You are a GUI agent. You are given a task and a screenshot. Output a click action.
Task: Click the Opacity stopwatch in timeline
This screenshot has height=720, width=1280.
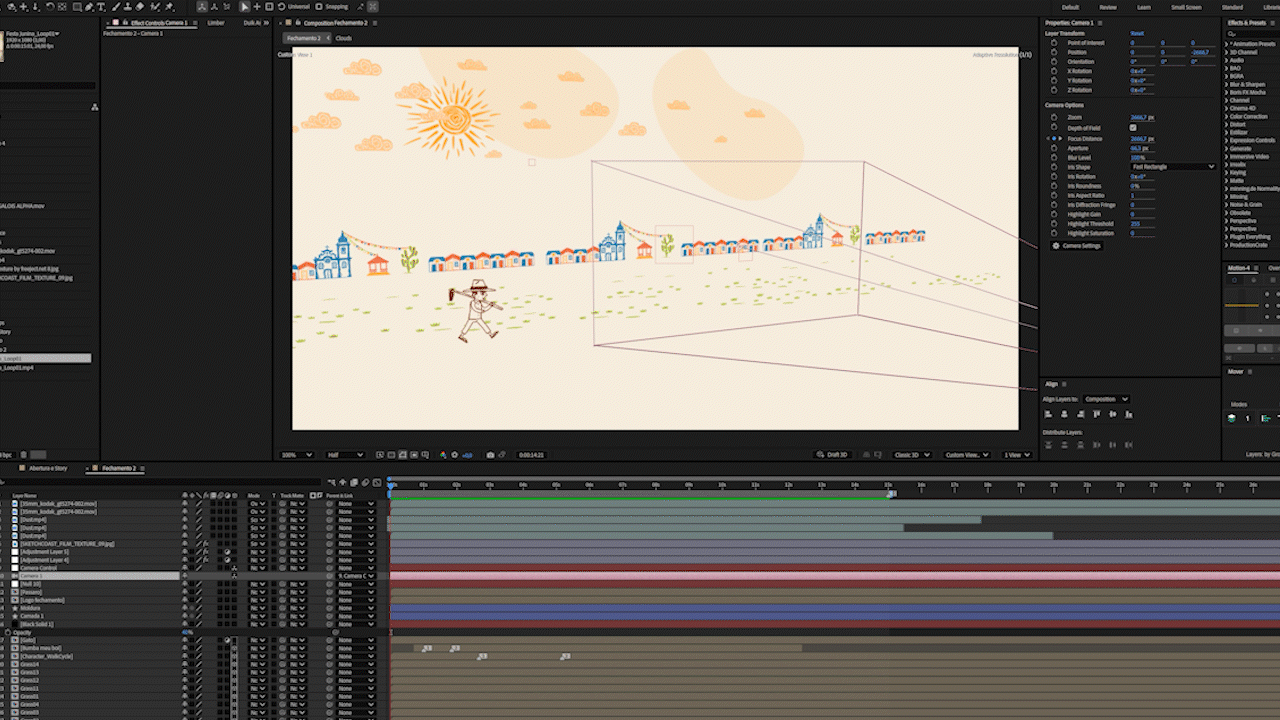(x=8, y=632)
